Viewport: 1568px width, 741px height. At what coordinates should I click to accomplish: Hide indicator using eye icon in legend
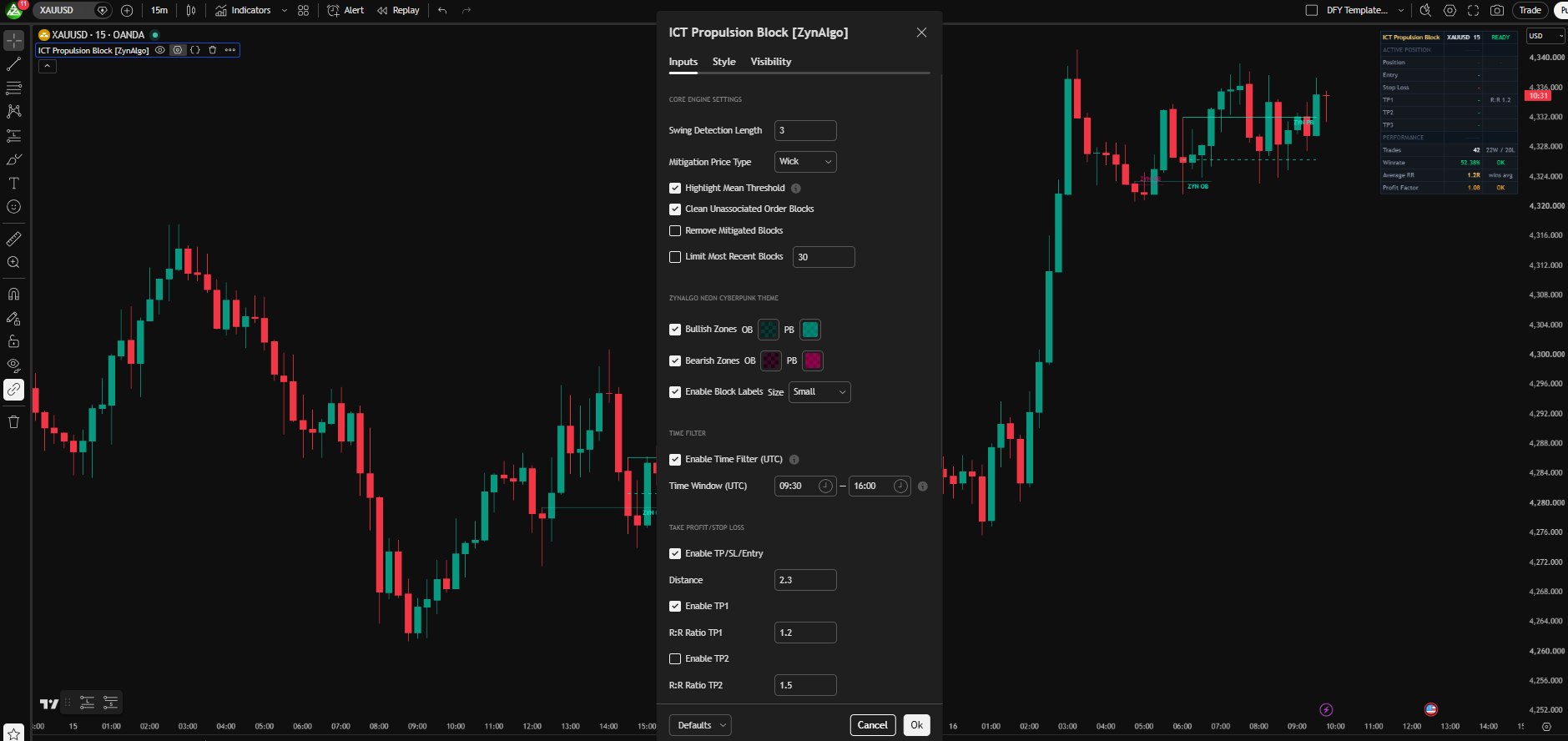160,50
